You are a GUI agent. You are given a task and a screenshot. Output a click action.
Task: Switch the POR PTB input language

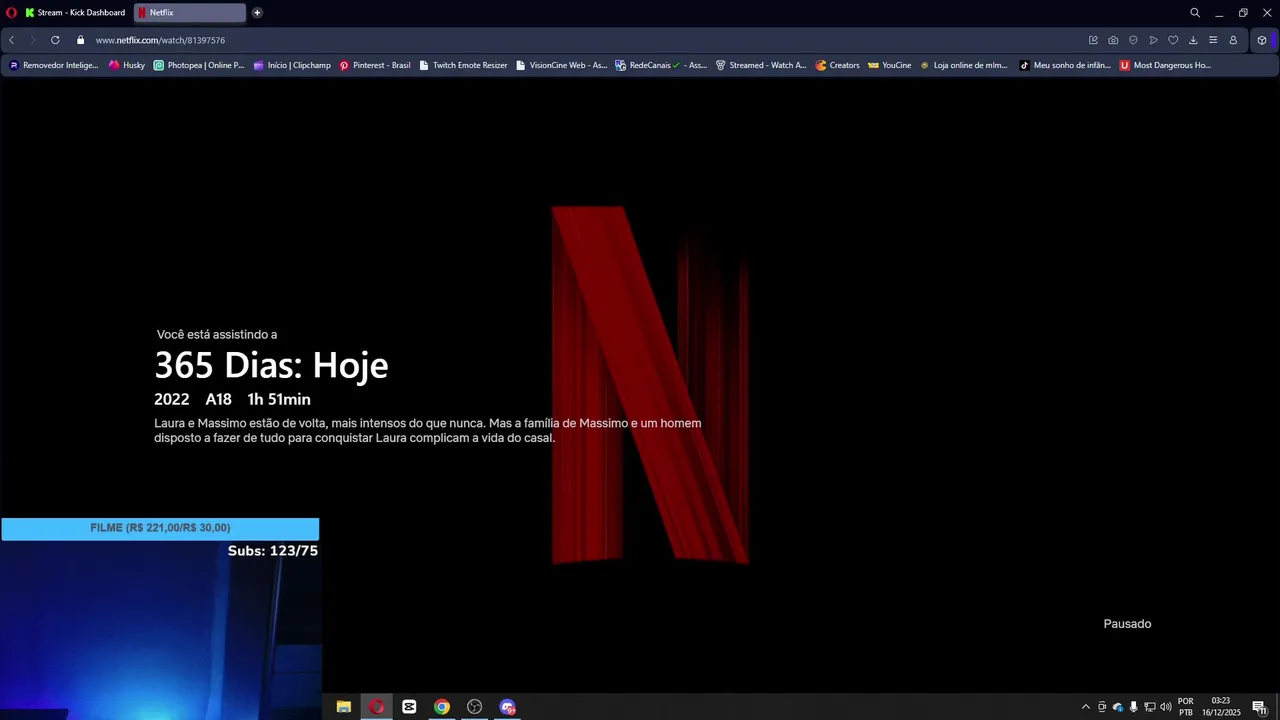(1186, 707)
